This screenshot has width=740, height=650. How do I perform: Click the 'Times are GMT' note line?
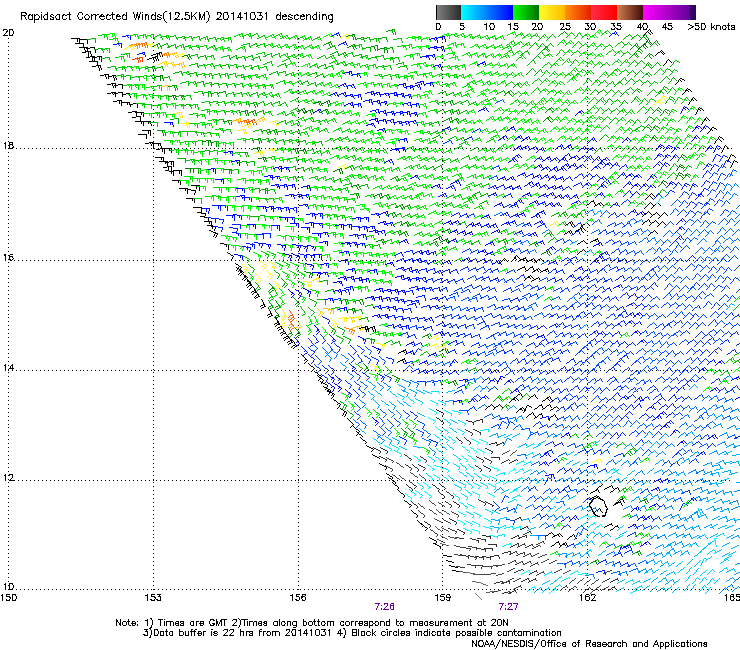(x=311, y=623)
